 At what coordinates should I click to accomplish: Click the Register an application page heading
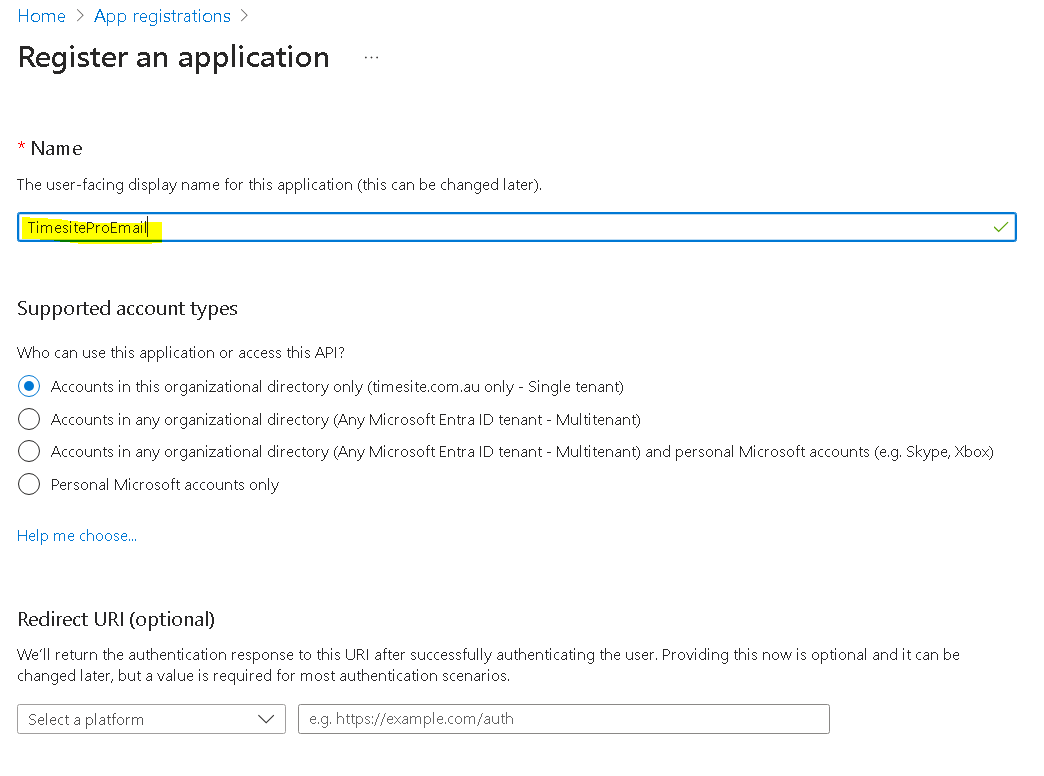(174, 57)
